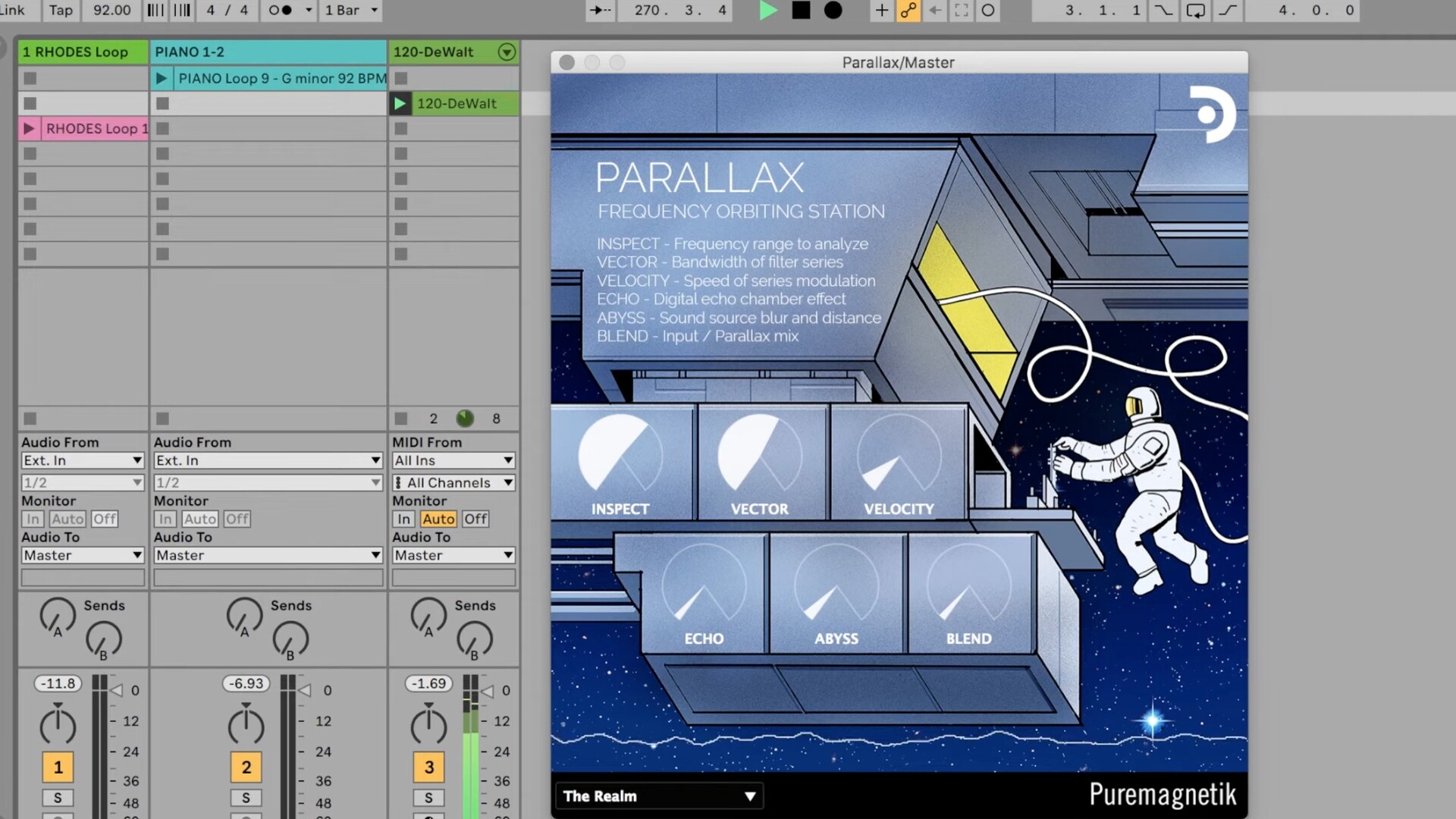Open PIANO track Audio From Ext. In dropdown
This screenshot has width=1456, height=819.
268,460
